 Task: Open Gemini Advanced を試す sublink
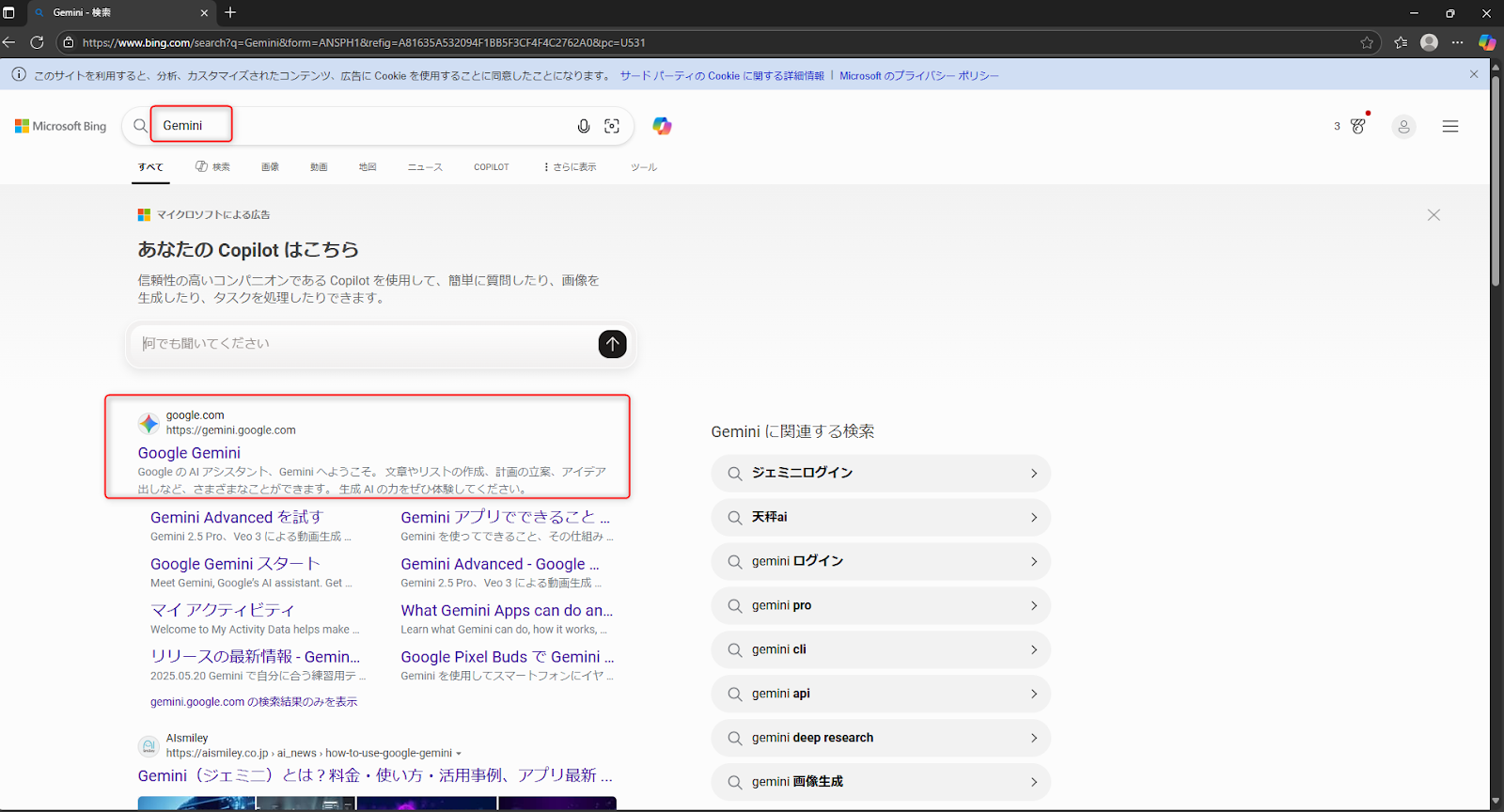tap(237, 517)
